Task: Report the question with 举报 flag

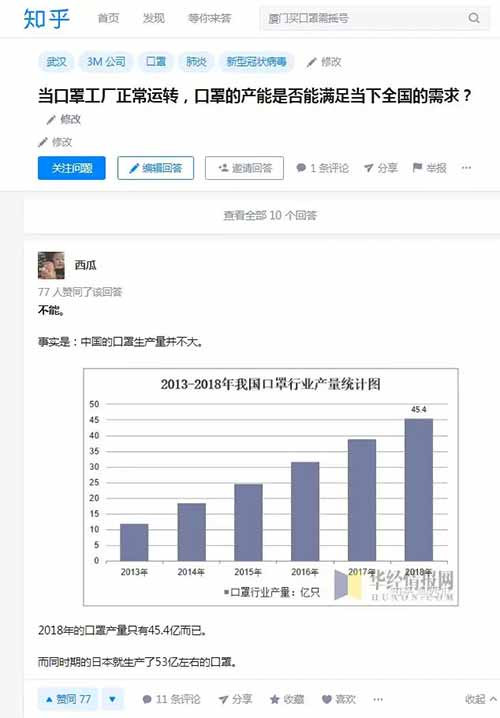Action: point(429,168)
